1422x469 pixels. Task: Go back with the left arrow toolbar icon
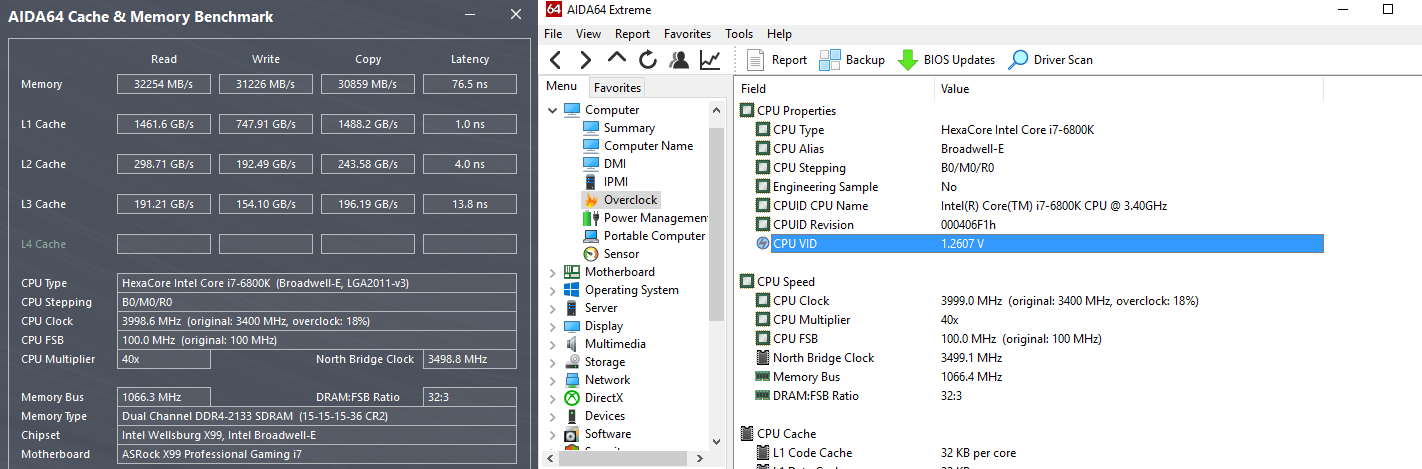pos(556,60)
